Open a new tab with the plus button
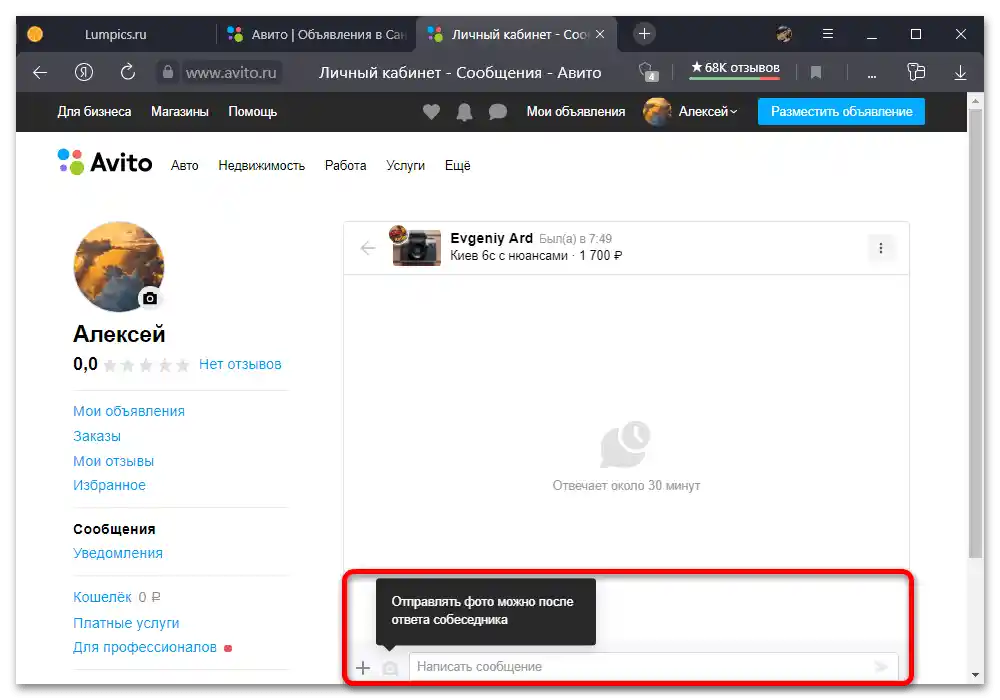 tap(644, 34)
